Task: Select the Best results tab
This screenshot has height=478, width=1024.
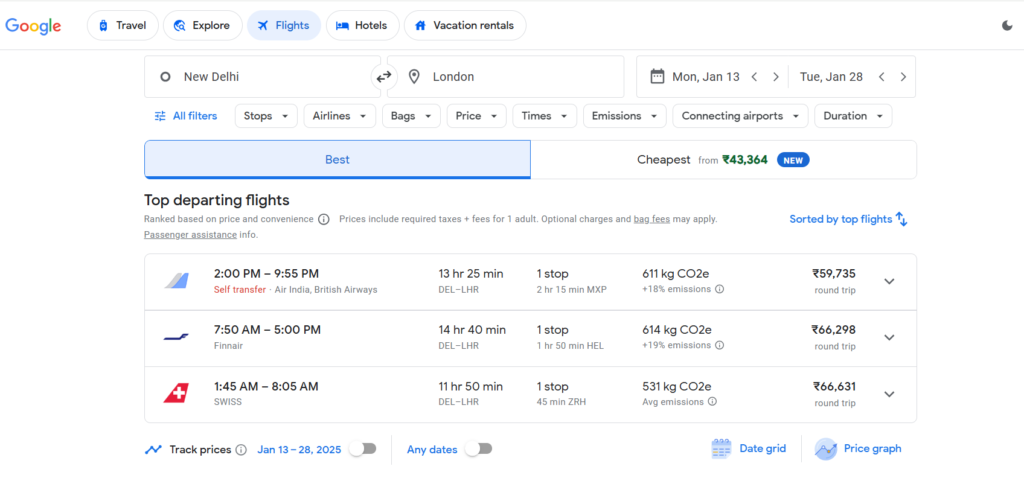Action: click(337, 159)
